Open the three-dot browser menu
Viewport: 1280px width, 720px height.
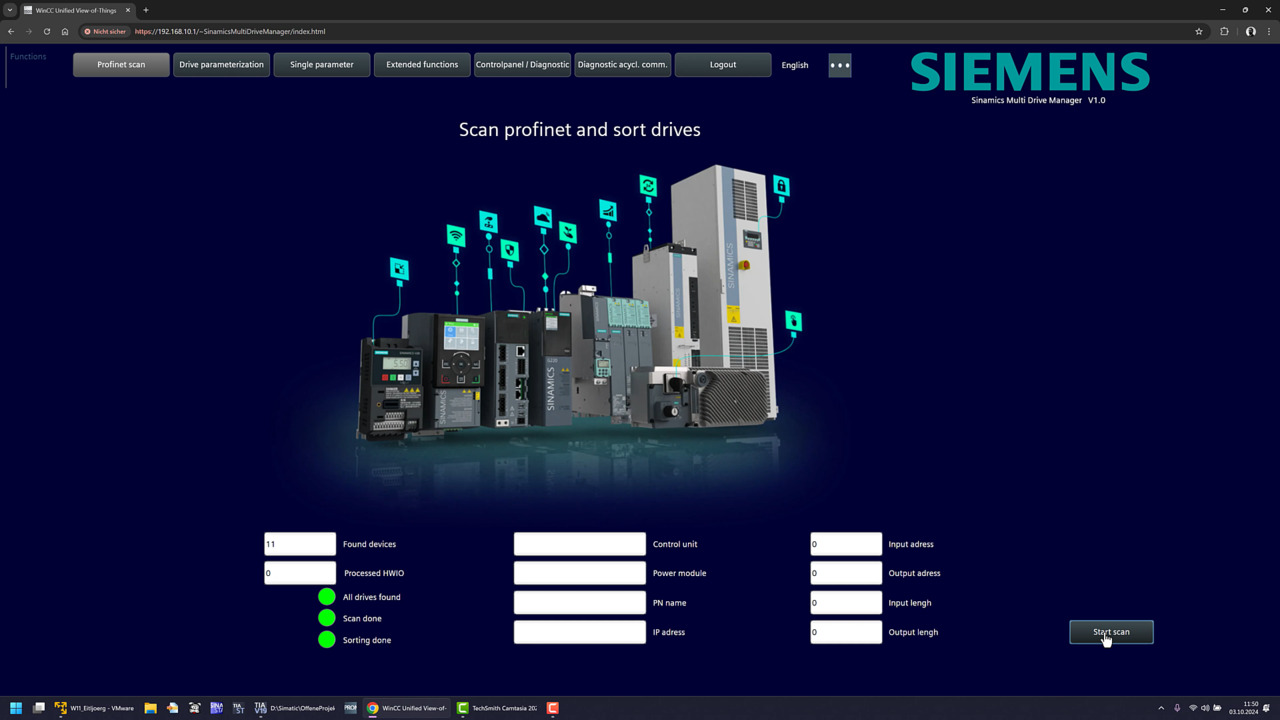(1268, 31)
